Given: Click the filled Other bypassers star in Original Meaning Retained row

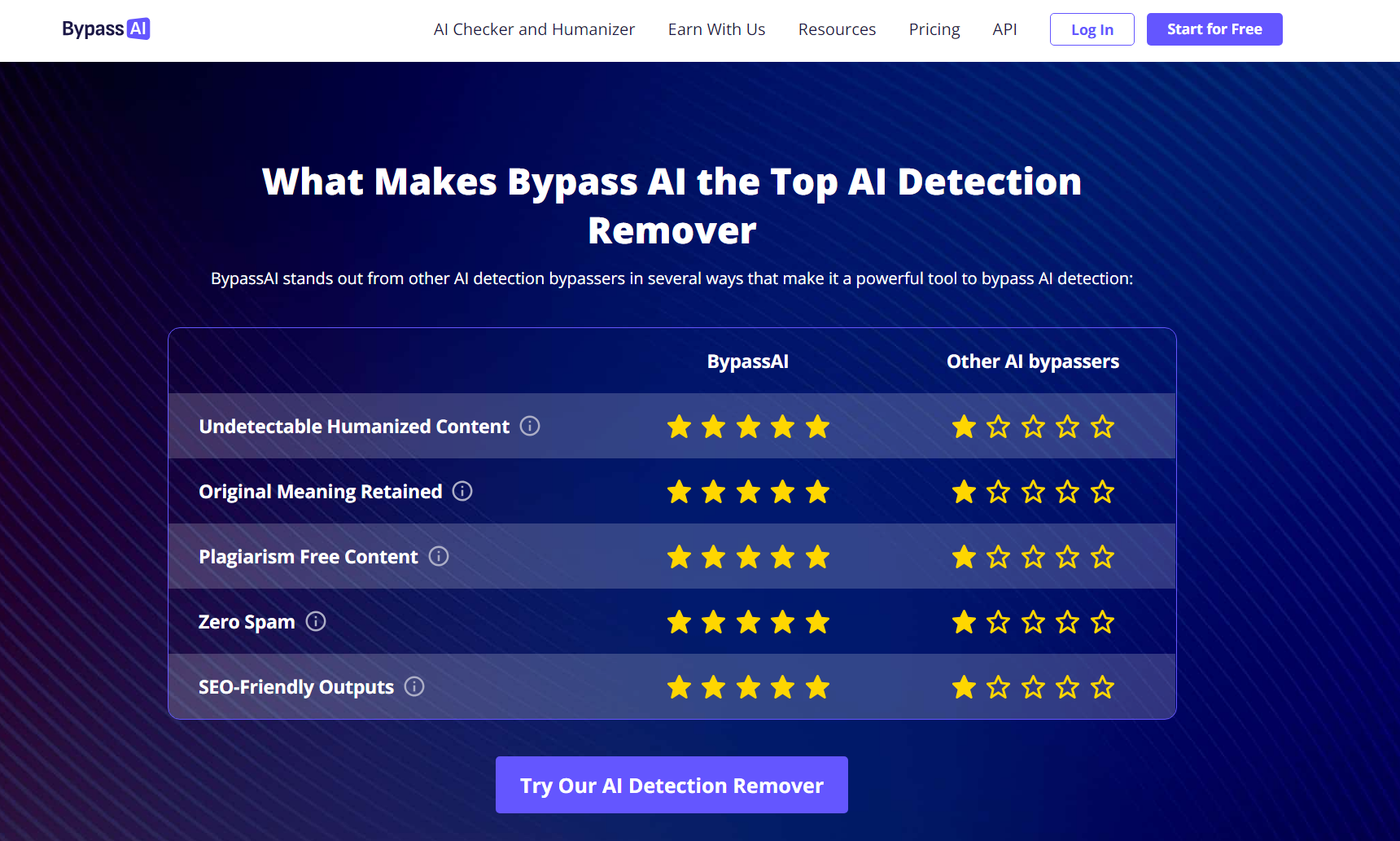Looking at the screenshot, I should coord(964,492).
